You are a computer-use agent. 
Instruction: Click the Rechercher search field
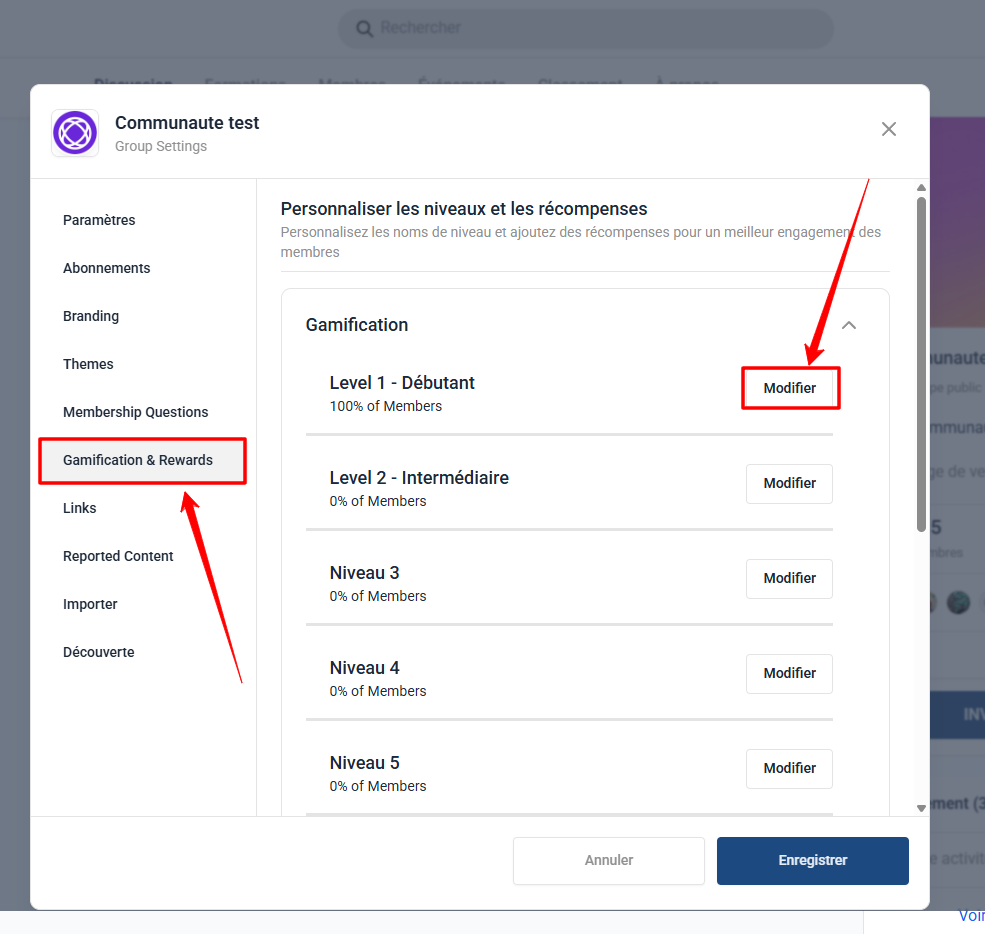585,28
